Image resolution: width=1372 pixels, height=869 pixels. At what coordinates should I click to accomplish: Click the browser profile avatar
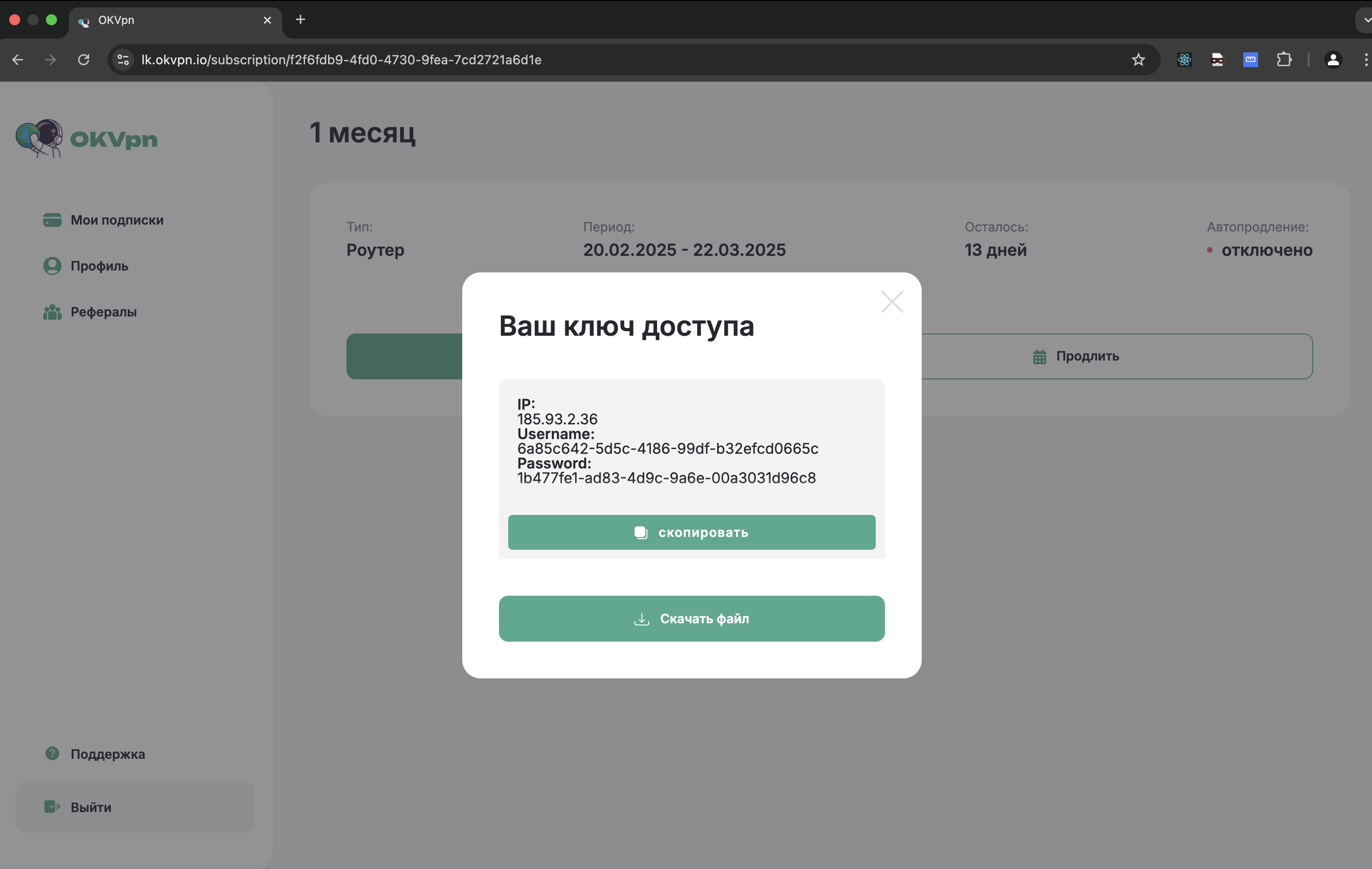(x=1333, y=59)
